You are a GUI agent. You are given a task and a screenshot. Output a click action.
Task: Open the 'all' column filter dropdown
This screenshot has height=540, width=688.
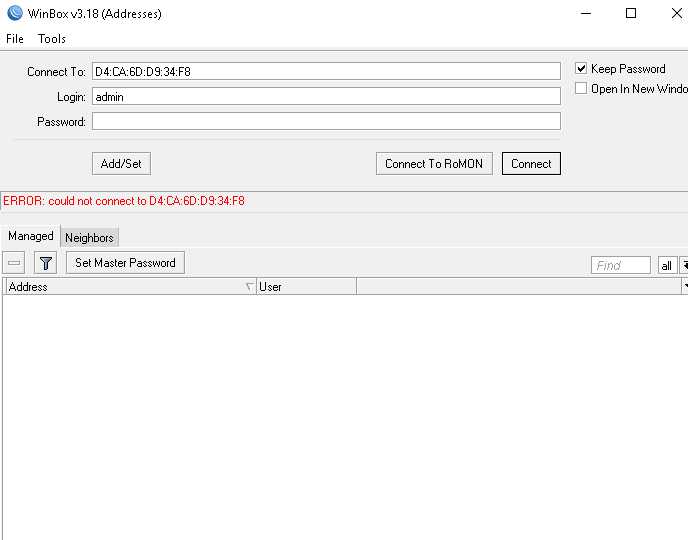pyautogui.click(x=667, y=265)
